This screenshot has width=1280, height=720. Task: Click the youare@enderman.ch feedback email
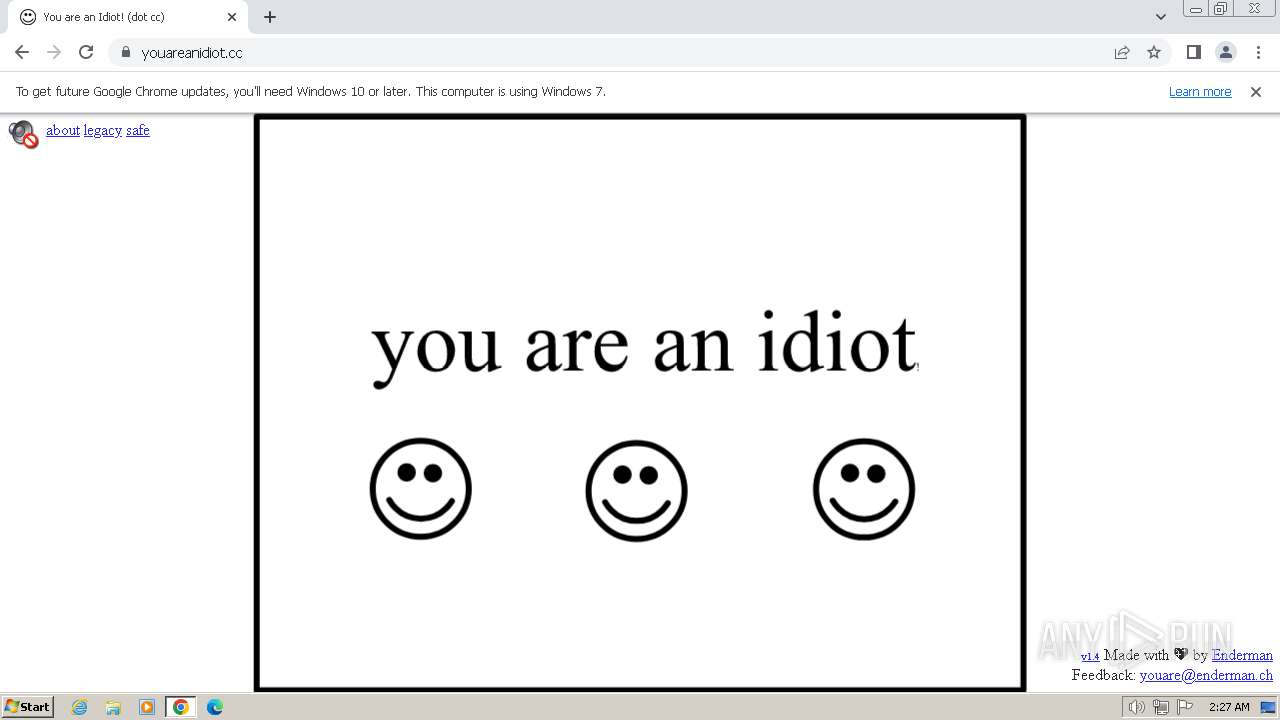click(x=1206, y=675)
